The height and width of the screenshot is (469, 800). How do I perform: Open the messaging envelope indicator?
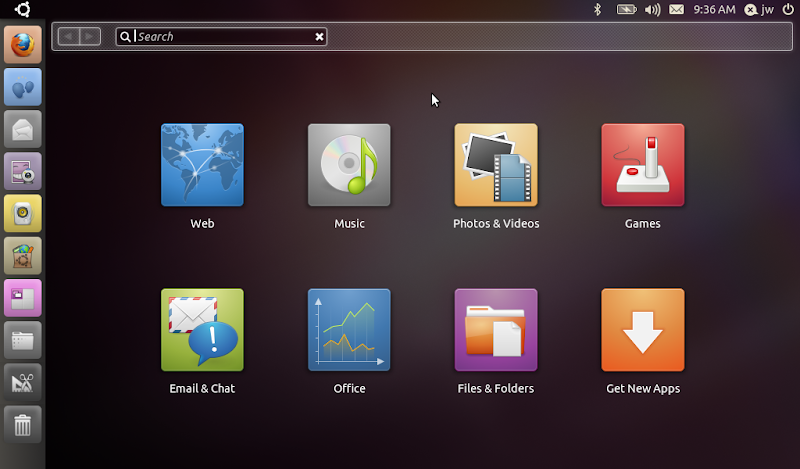click(x=677, y=9)
